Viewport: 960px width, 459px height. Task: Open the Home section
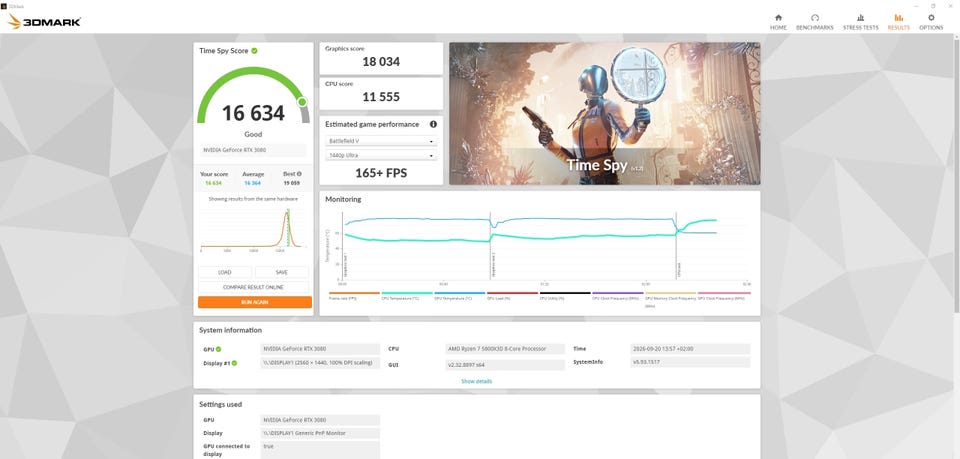778,22
